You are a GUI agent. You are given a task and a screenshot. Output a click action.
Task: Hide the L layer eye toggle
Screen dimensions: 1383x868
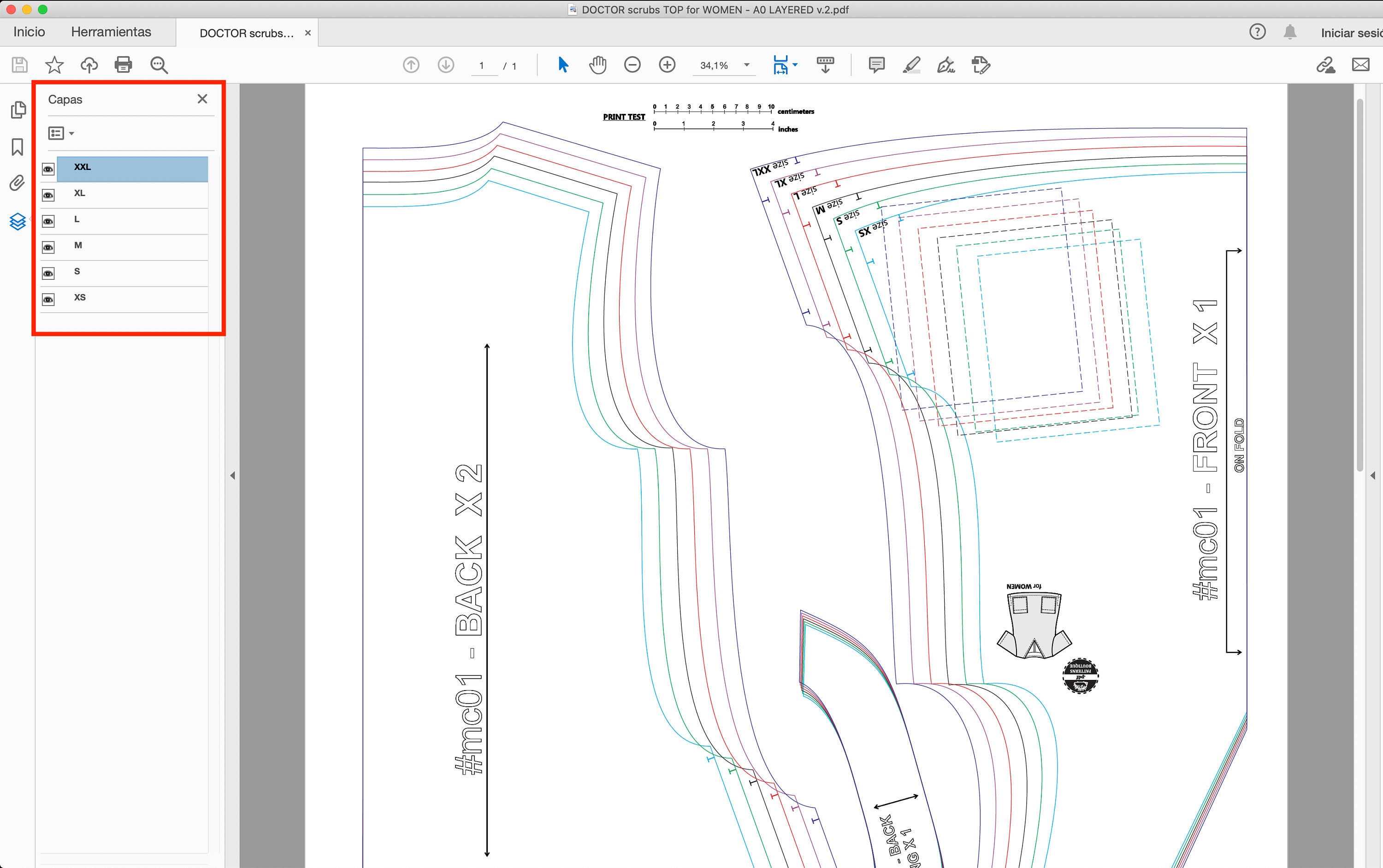click(48, 222)
